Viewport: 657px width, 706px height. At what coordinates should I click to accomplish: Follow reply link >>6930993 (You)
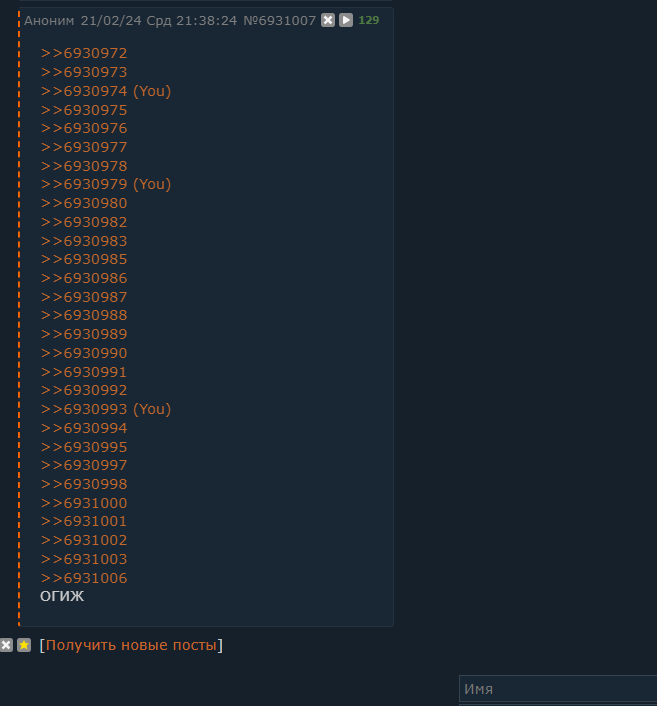click(106, 409)
